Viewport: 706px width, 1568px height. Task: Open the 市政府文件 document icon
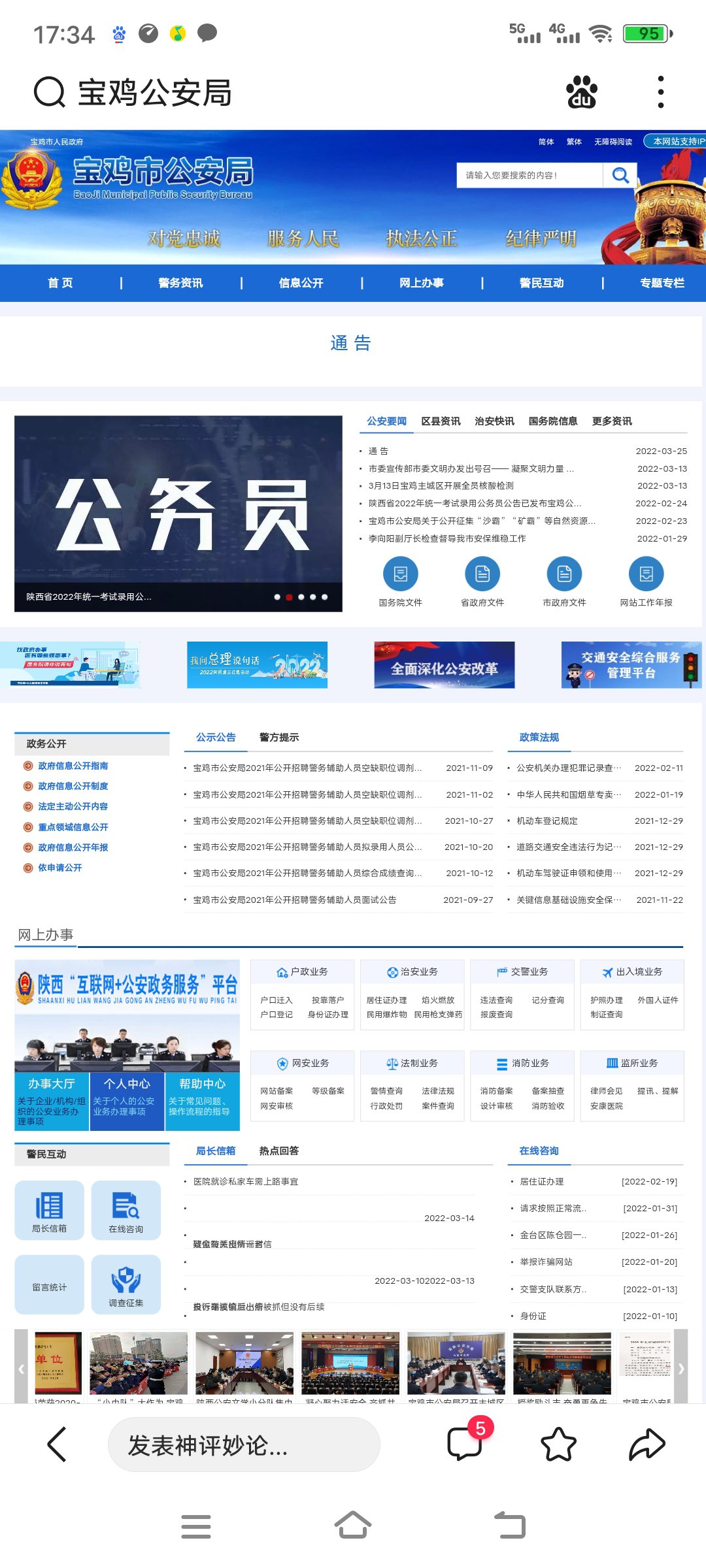564,574
